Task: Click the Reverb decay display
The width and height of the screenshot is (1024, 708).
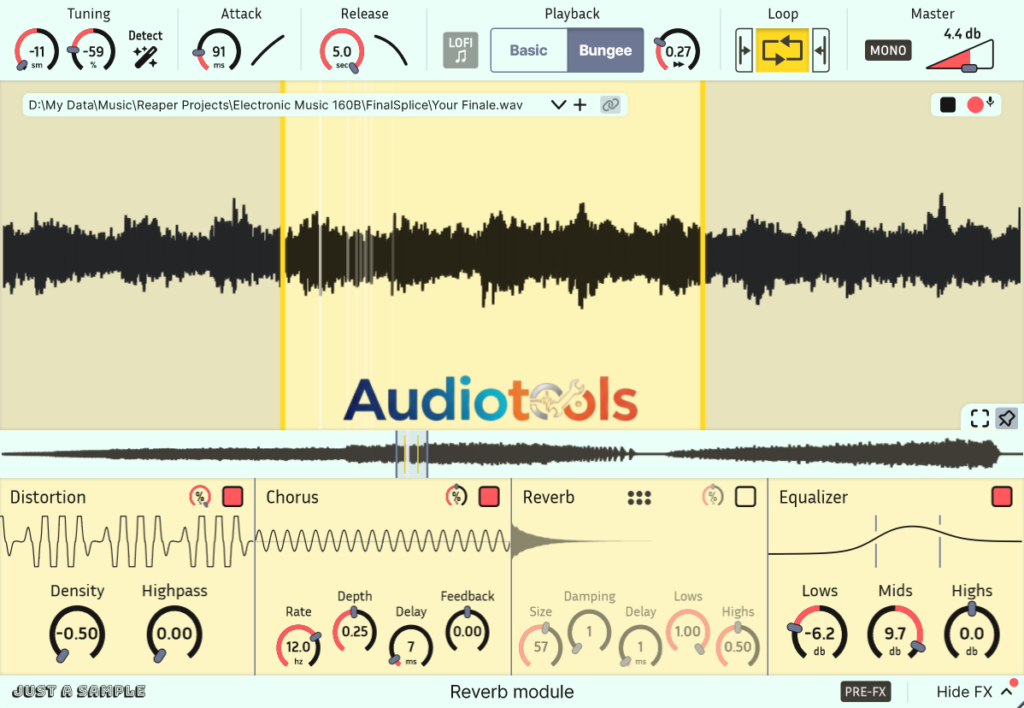Action: pos(581,541)
